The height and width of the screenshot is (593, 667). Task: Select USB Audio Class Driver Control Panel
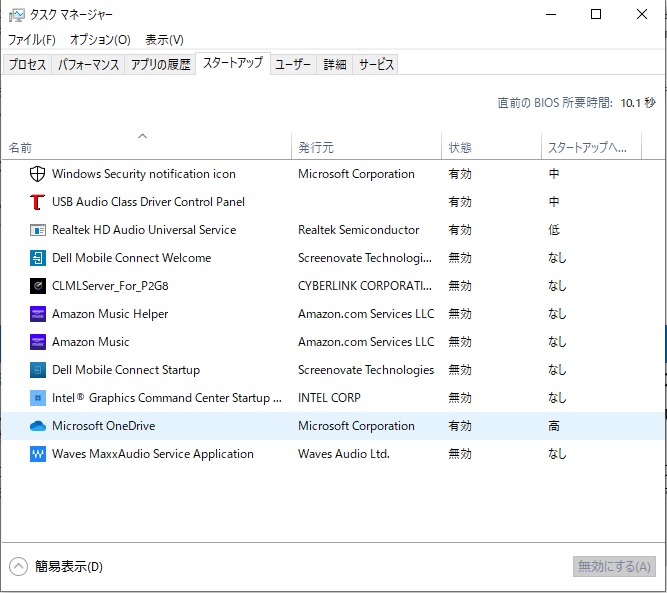tap(148, 202)
